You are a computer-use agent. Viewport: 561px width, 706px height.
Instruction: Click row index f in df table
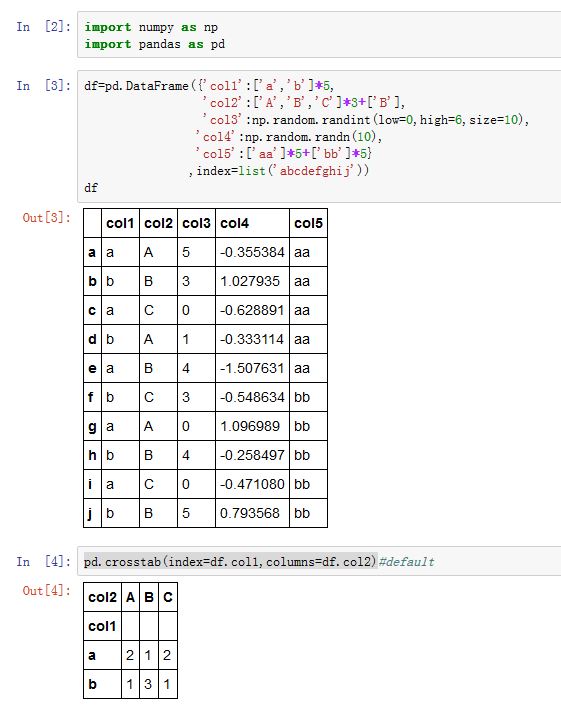tap(91, 397)
